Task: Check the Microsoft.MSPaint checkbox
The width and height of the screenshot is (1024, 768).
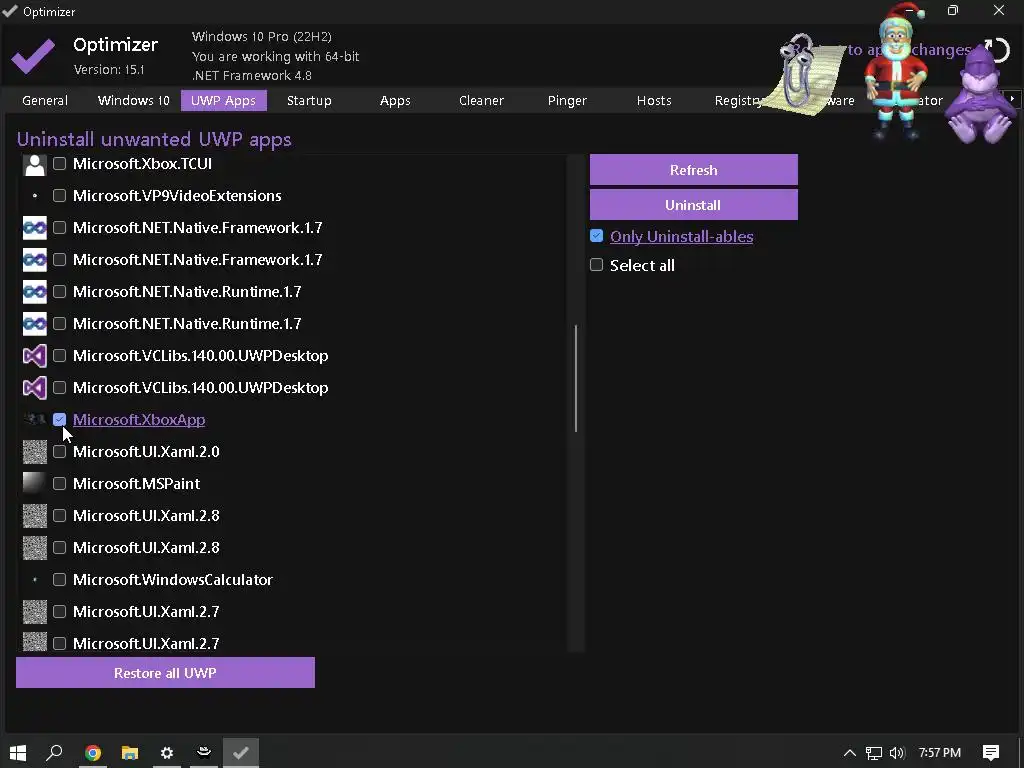Action: pos(59,483)
